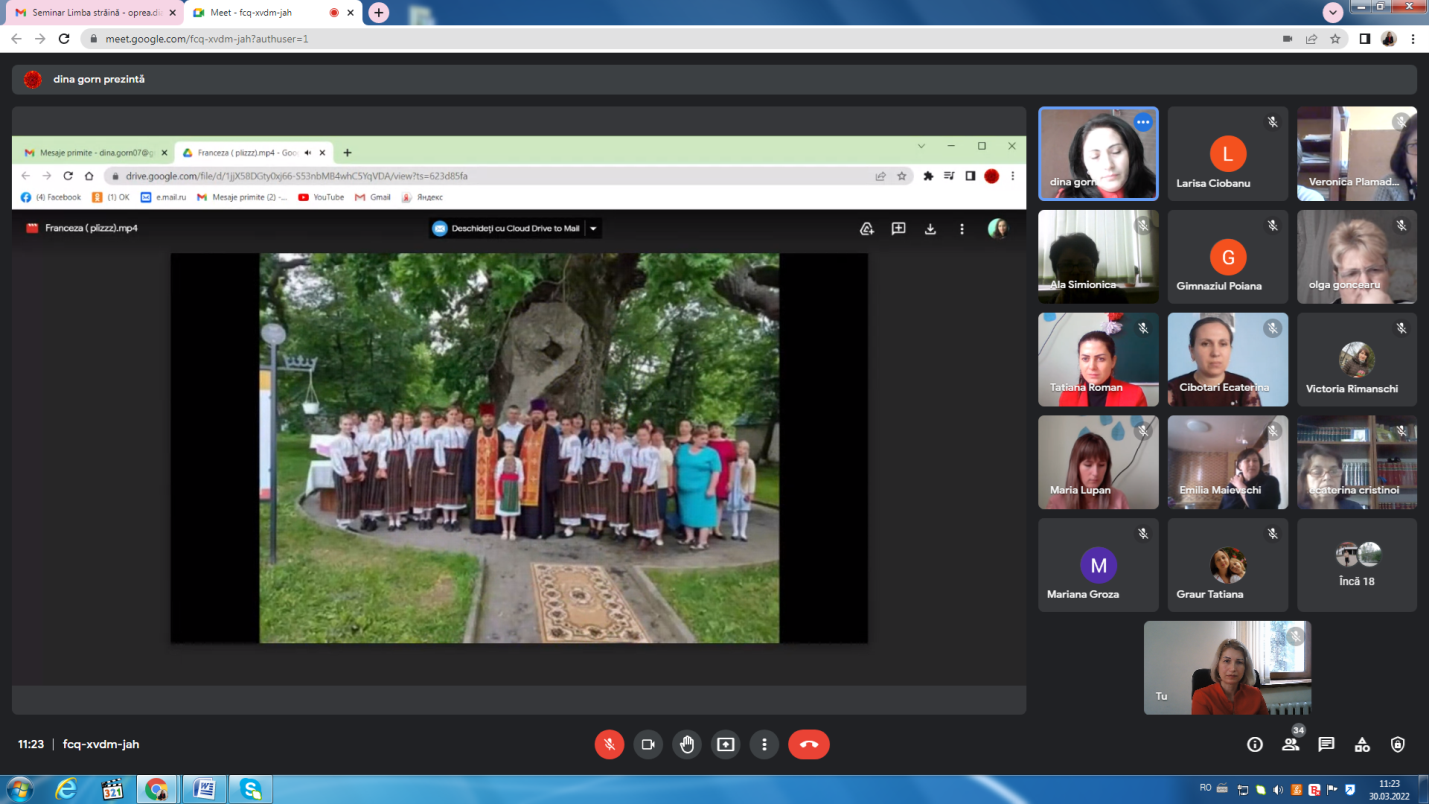Open the Încă 18 participants tile
Screen dimensions: 1429x804
tap(1356, 565)
